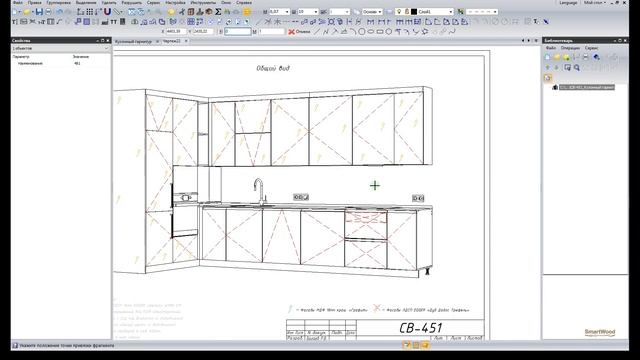Click the Y coordinate input field
The height and width of the screenshot is (360, 640).
click(203, 31)
